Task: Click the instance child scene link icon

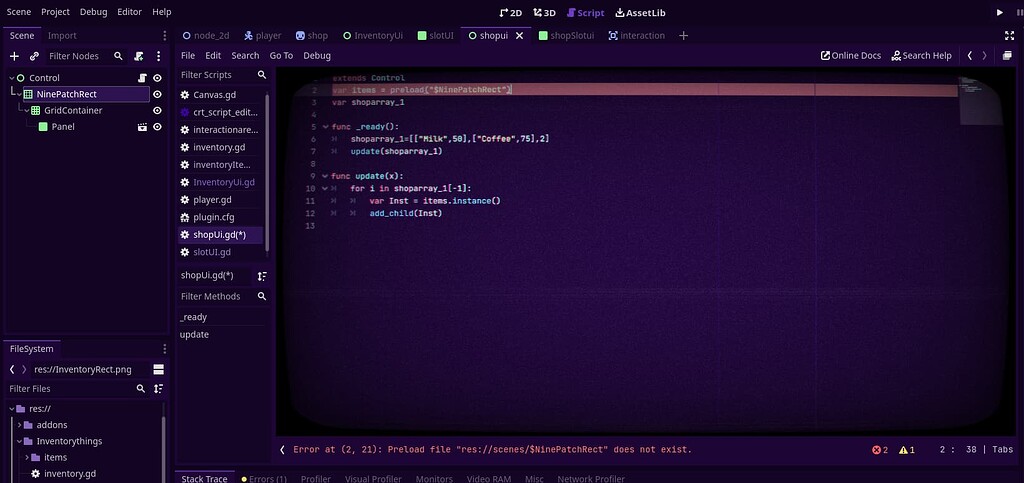Action: pos(34,57)
